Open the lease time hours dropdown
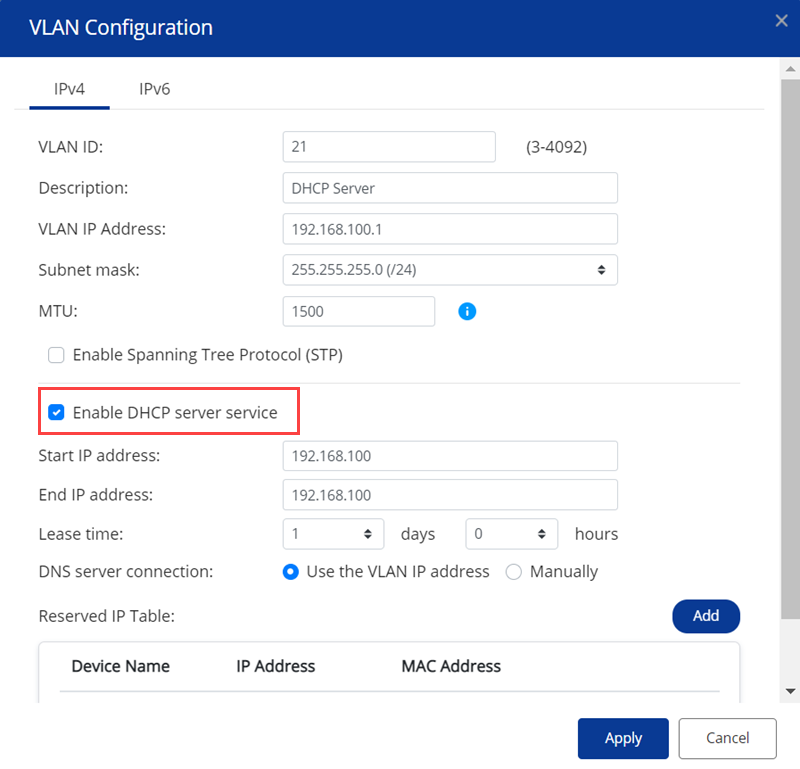Image resolution: width=800 pixels, height=769 pixels. (x=511, y=534)
